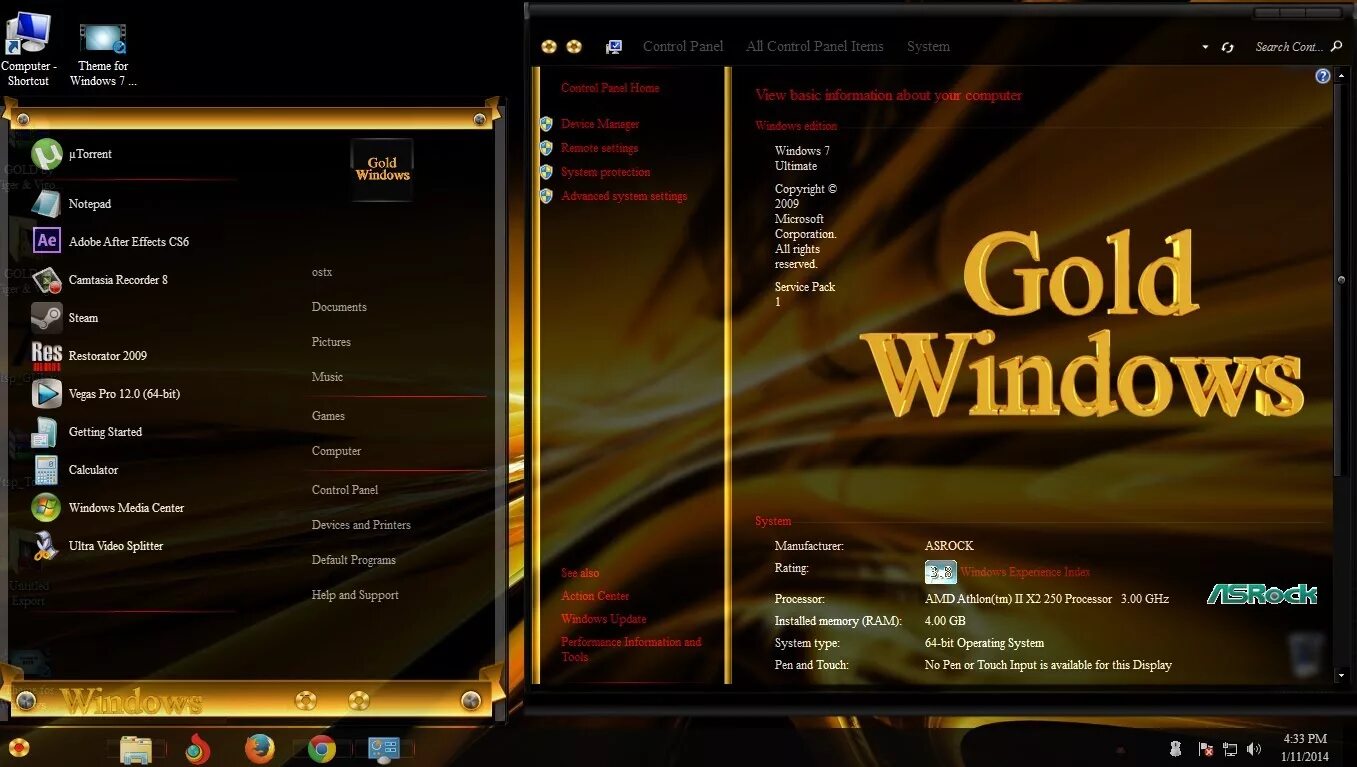Image resolution: width=1357 pixels, height=767 pixels.
Task: Launch Google Chrome from the taskbar
Action: pyautogui.click(x=320, y=747)
